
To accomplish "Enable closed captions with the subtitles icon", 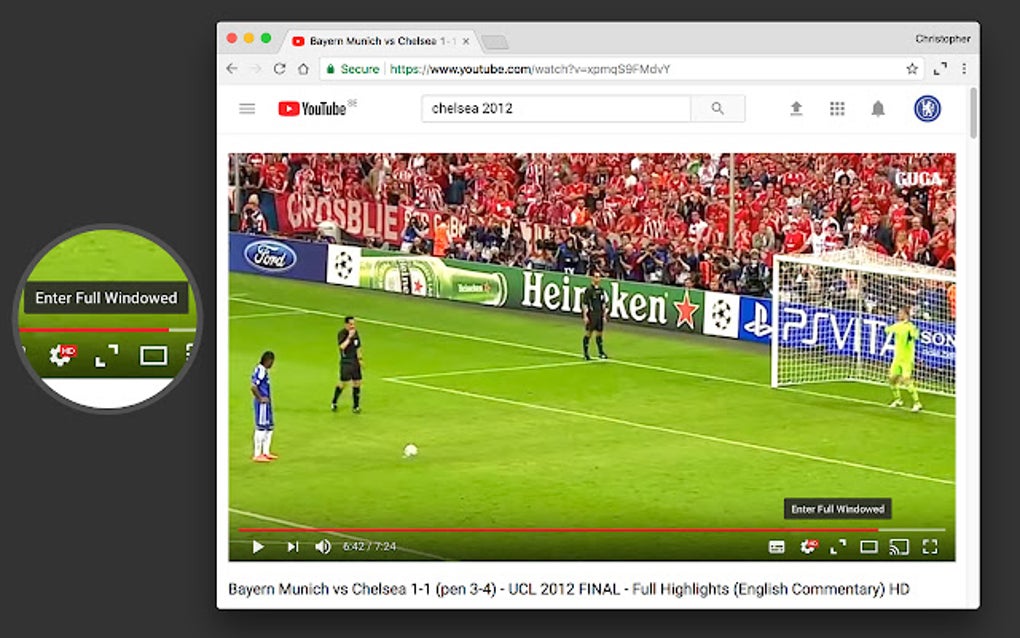I will click(x=777, y=546).
